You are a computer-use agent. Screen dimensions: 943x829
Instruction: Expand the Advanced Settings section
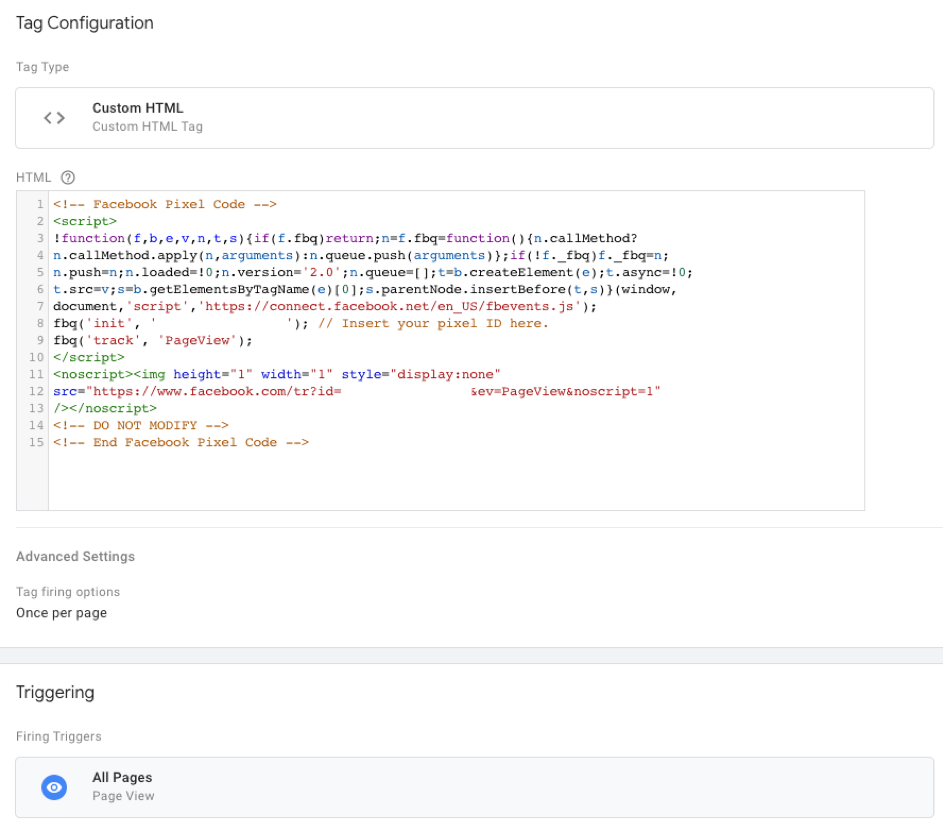(x=75, y=556)
